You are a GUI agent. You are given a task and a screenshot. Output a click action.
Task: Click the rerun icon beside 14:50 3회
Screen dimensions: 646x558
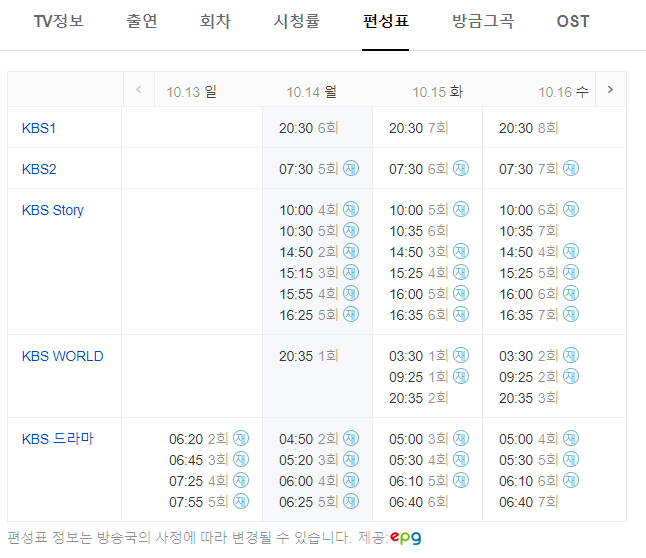coord(461,251)
